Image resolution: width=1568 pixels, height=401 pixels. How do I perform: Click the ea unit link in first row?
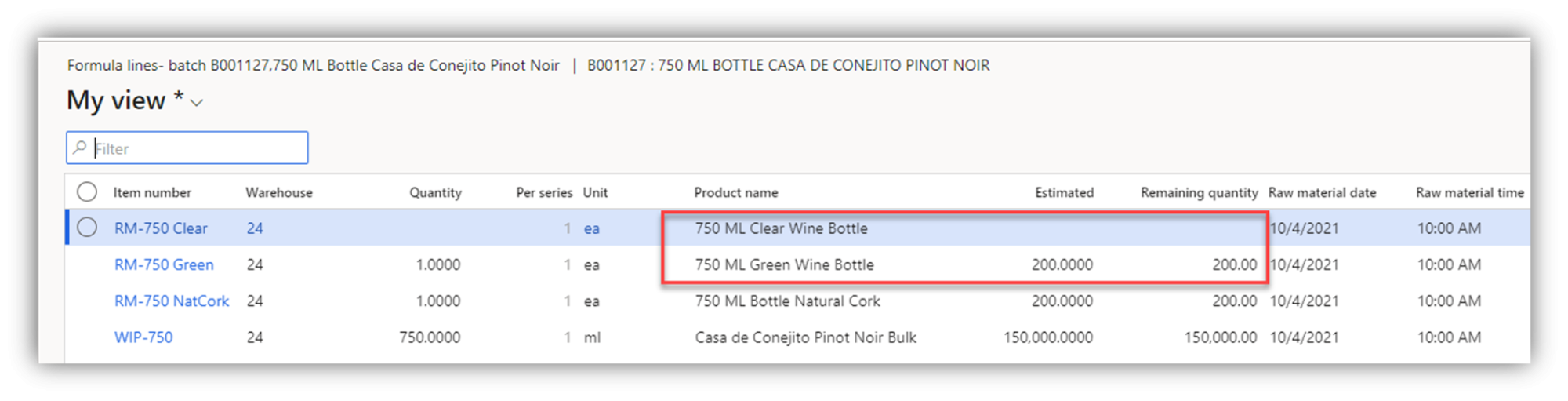tap(592, 228)
